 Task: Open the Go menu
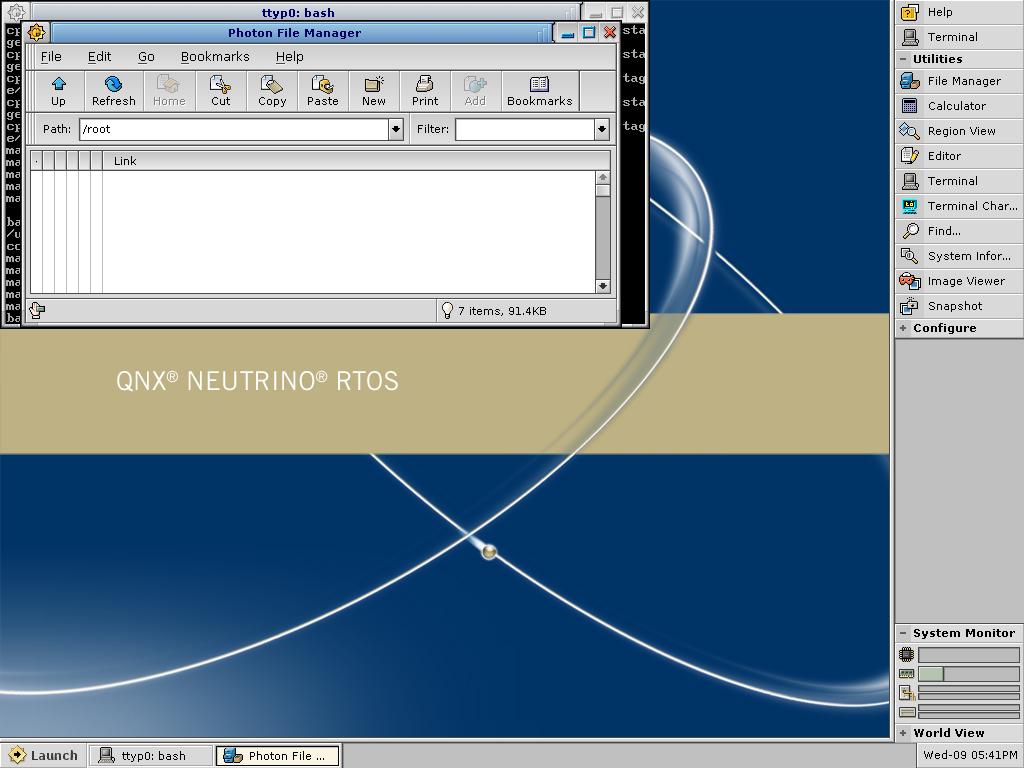146,57
